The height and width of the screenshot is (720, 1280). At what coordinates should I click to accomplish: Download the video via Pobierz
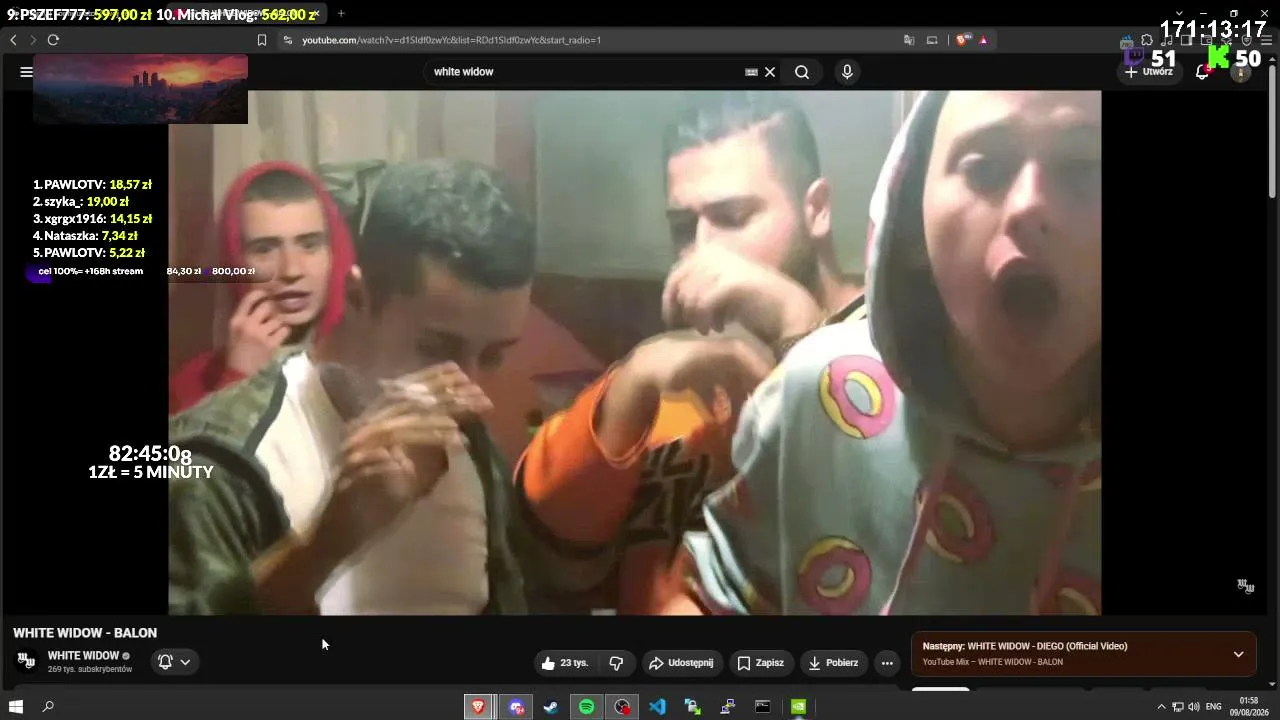833,663
